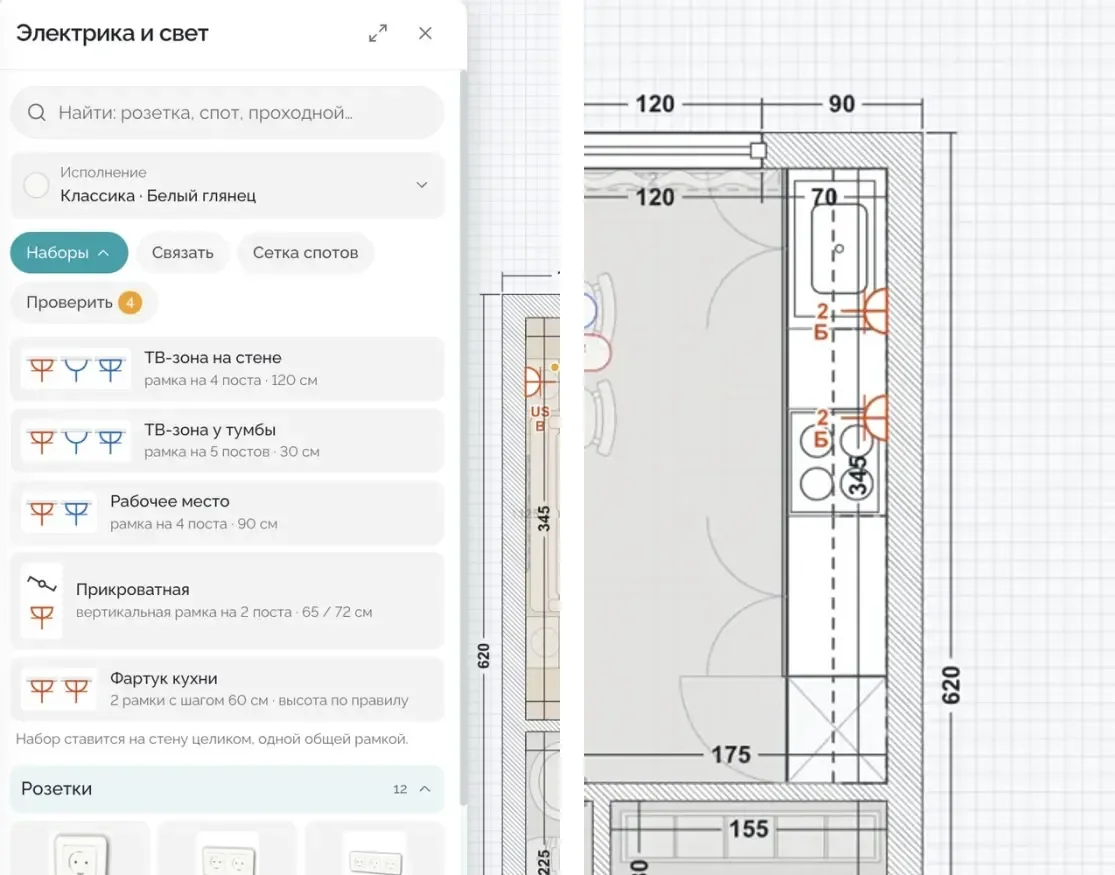Screen dimensions: 1115x875
Task: Click the white gloss finish color circle
Action: (x=36, y=185)
